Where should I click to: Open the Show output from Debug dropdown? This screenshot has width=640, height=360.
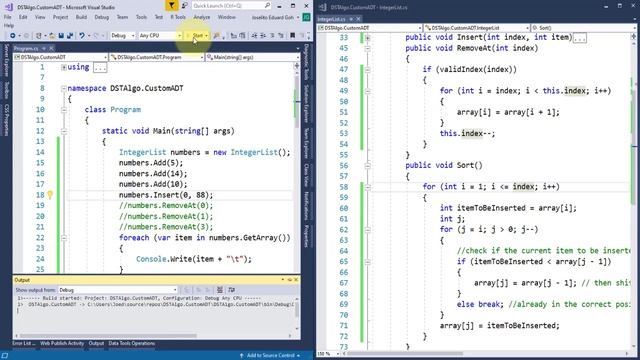[x=118, y=290]
